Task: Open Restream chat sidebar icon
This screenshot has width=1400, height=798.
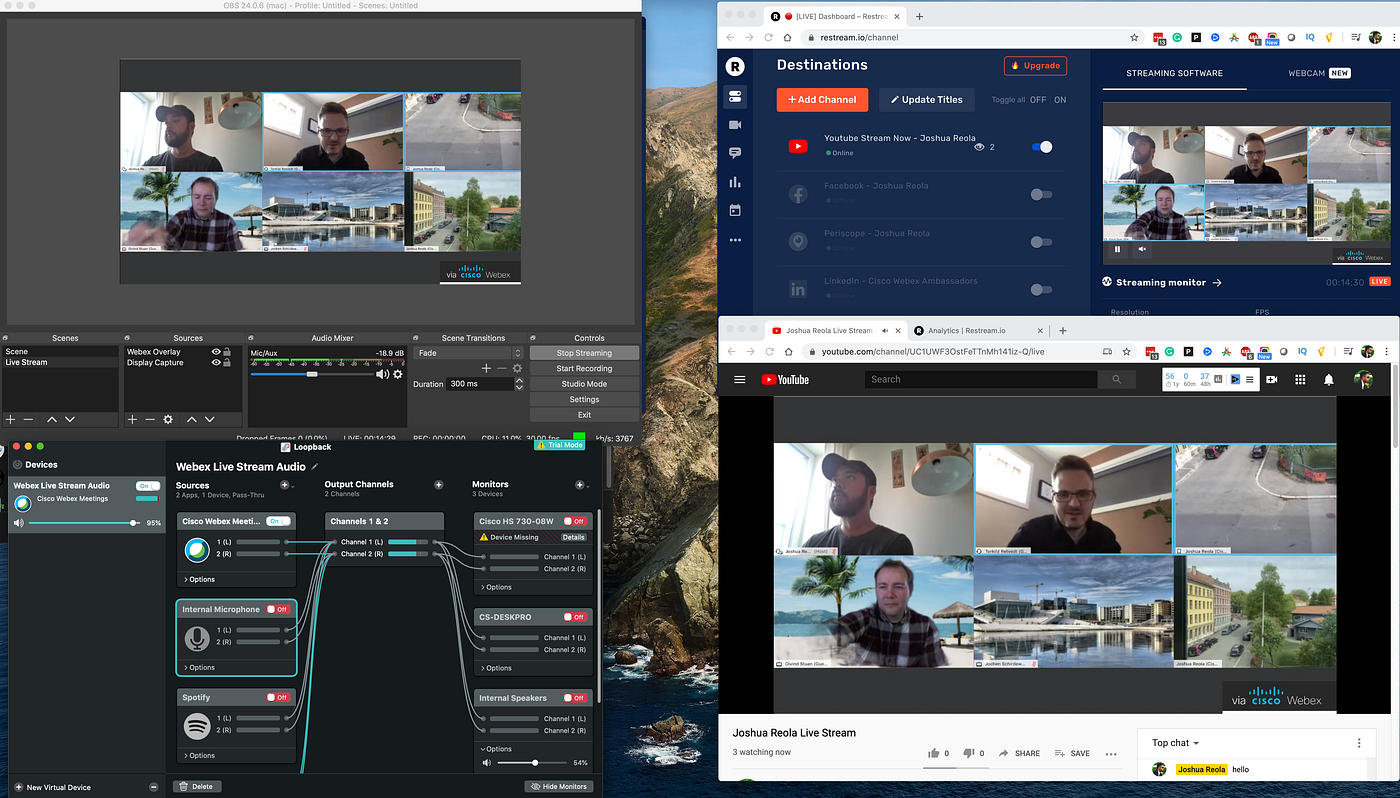Action: [735, 153]
